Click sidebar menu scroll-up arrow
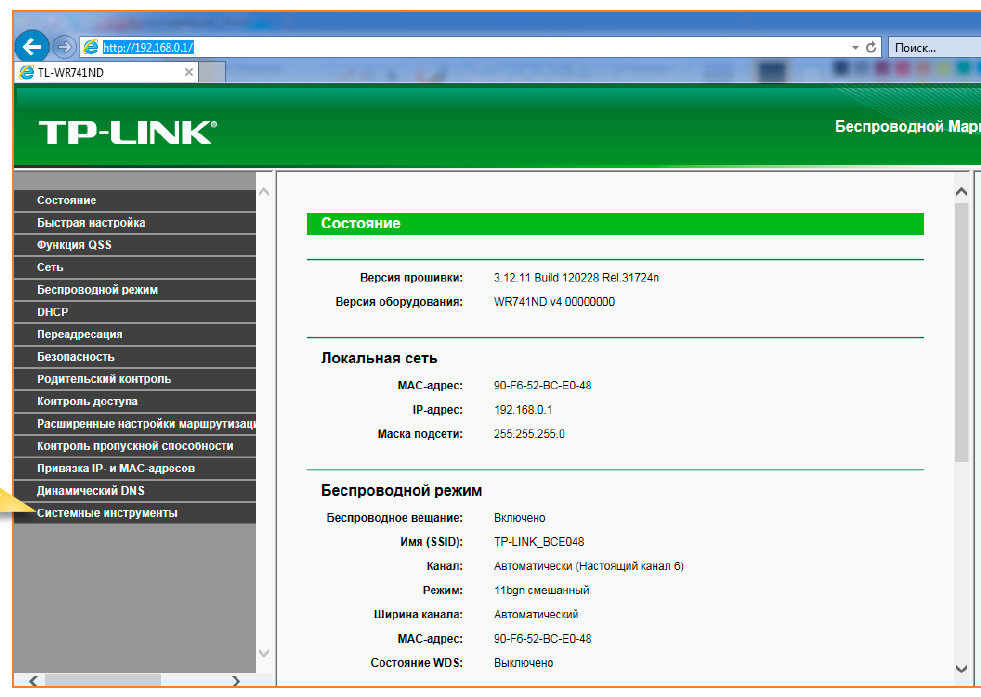 [x=264, y=191]
